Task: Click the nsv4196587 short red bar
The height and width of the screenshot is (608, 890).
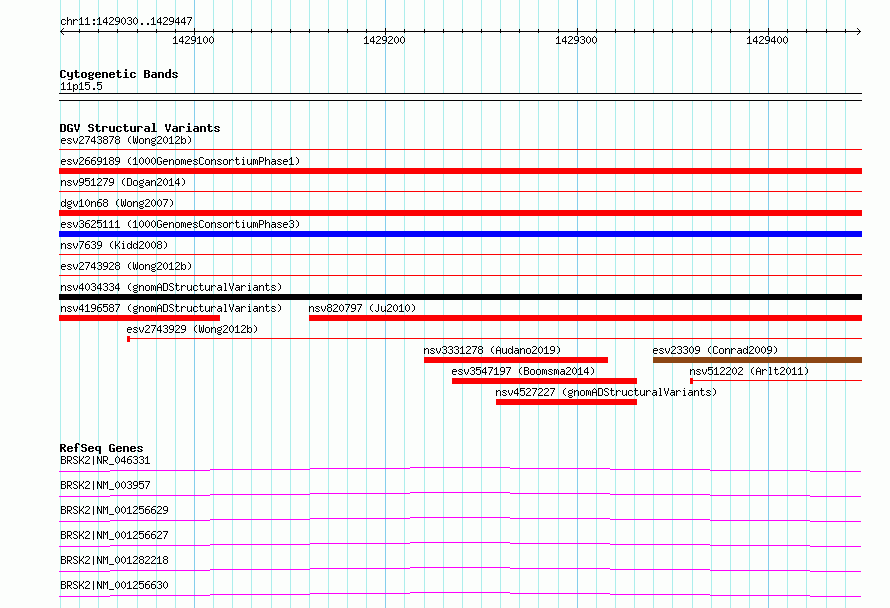Action: [x=139, y=318]
